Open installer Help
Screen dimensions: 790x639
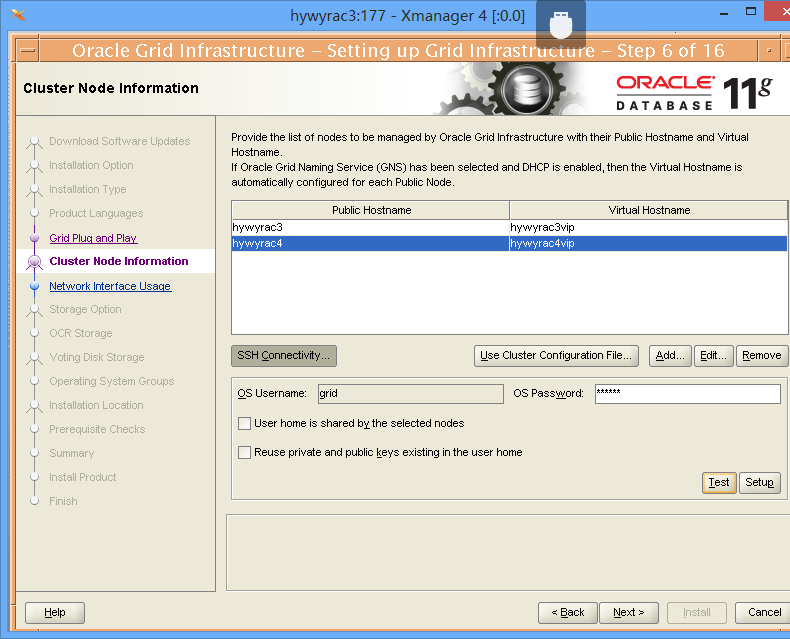[55, 613]
